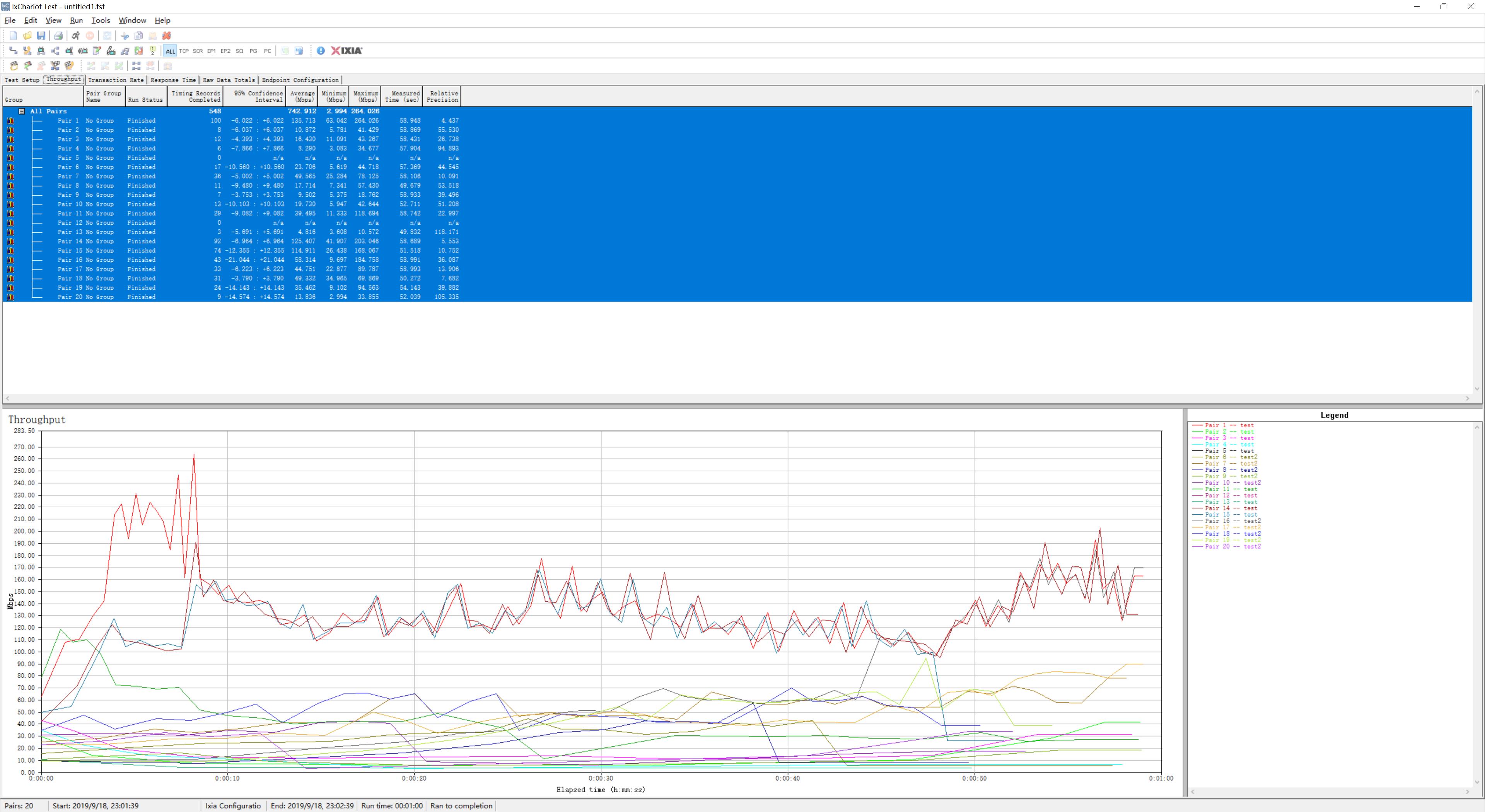Click the Add pair icon
Viewport: 1485px width, 812px height.
13,51
